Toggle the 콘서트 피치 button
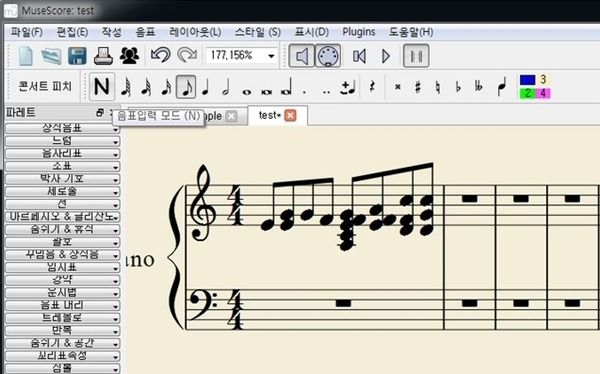 click(45, 87)
